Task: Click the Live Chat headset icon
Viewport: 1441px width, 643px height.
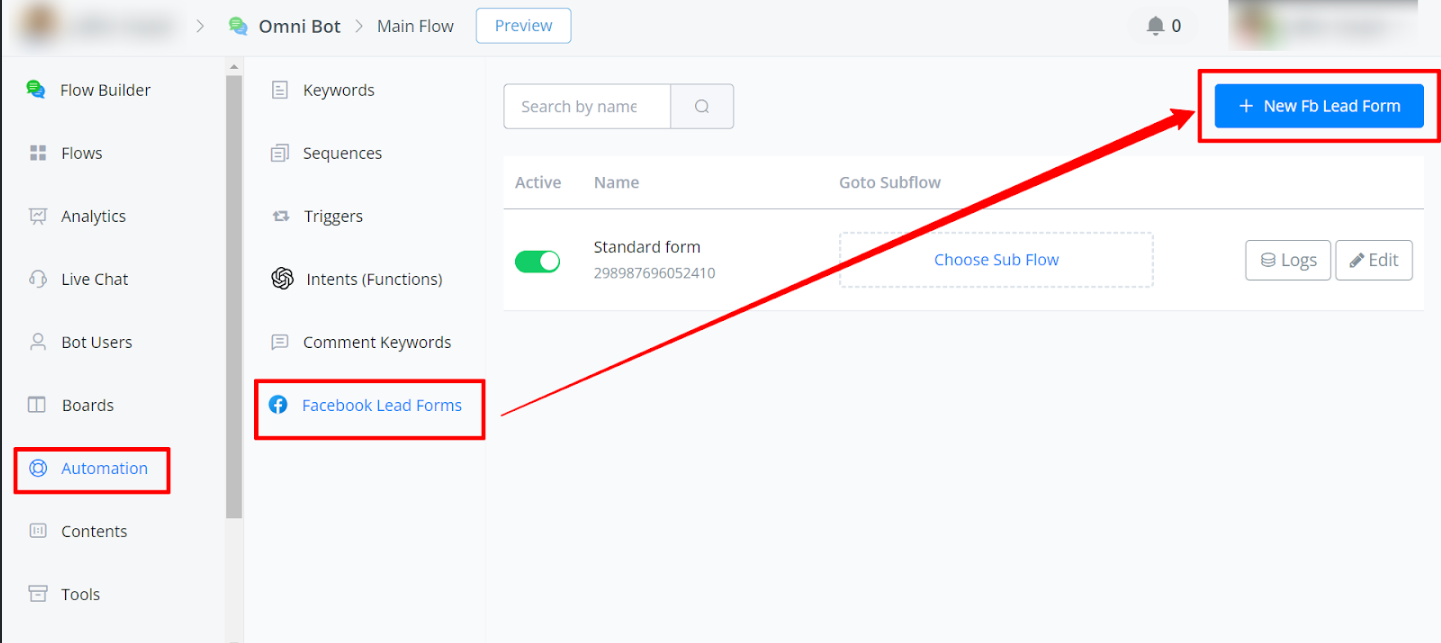Action: 38,279
